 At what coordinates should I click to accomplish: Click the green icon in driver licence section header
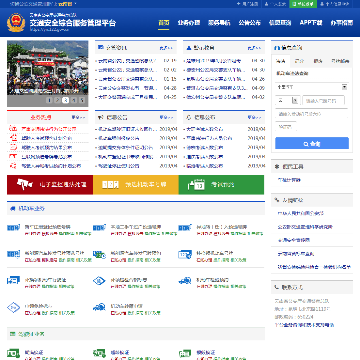click(x=13, y=334)
